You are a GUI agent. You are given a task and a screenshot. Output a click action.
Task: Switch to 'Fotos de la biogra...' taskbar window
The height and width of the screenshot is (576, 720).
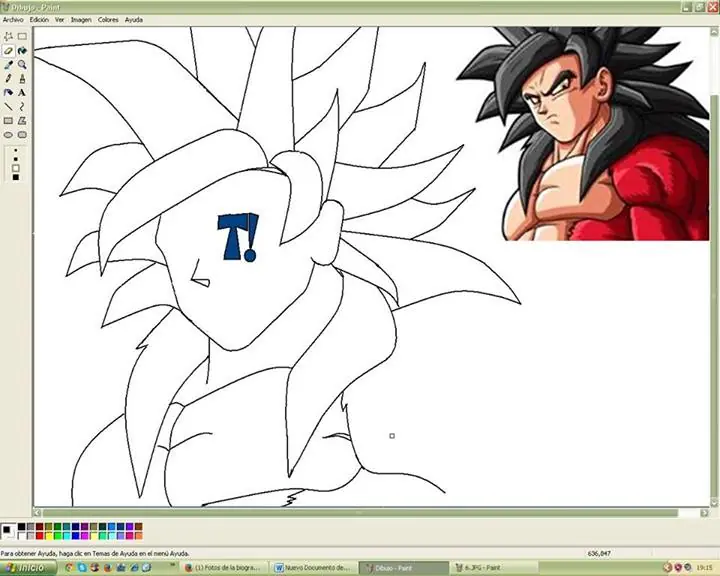pyautogui.click(x=224, y=568)
